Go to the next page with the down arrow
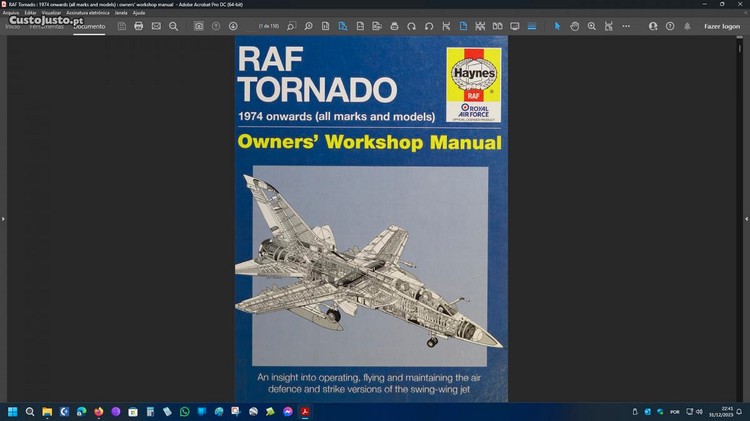750x421 pixels. (x=233, y=26)
